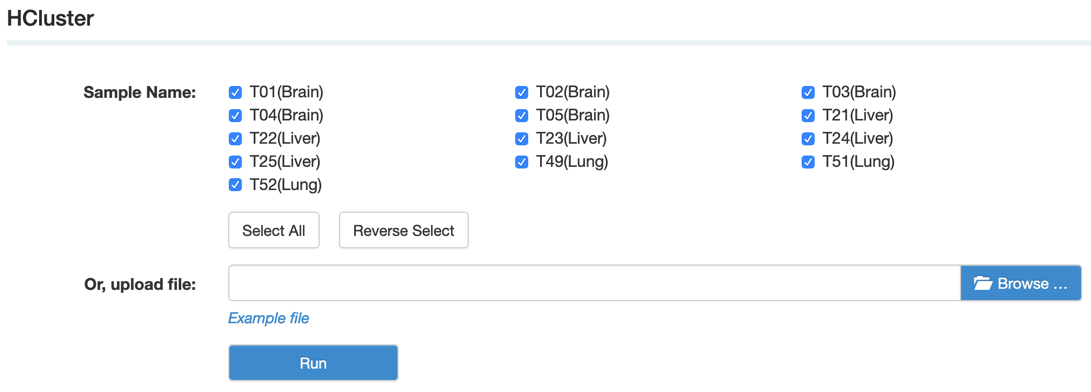Uncheck the T24(Liver) checkbox
Image resolution: width=1091 pixels, height=392 pixels.
[808, 139]
